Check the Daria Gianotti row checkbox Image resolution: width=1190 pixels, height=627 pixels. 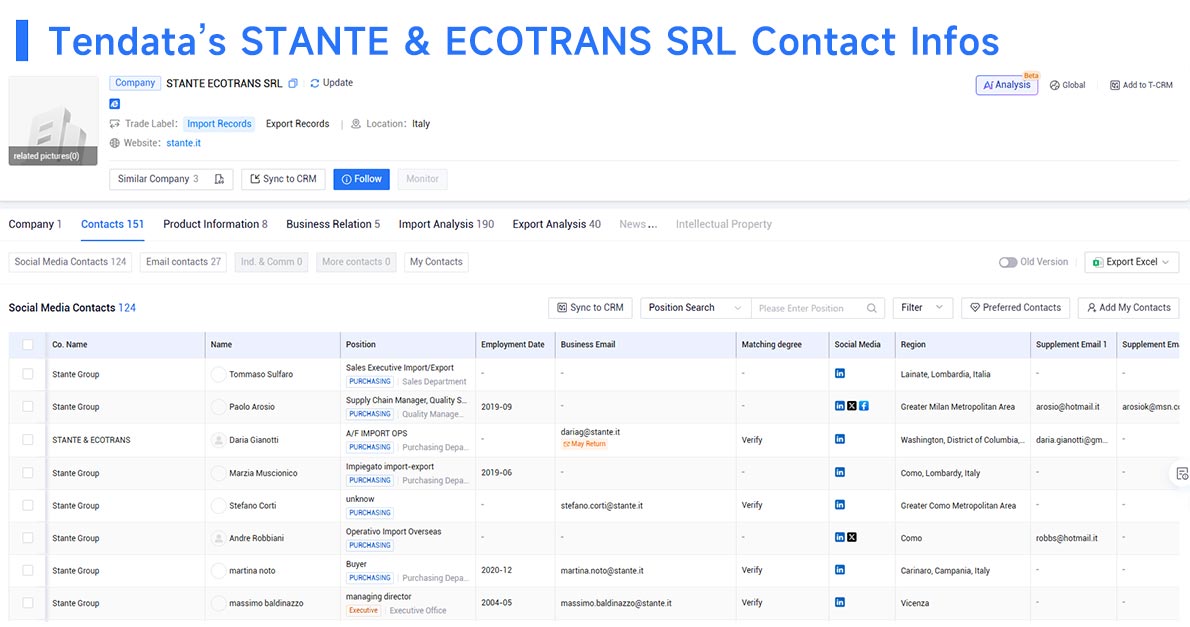(28, 440)
